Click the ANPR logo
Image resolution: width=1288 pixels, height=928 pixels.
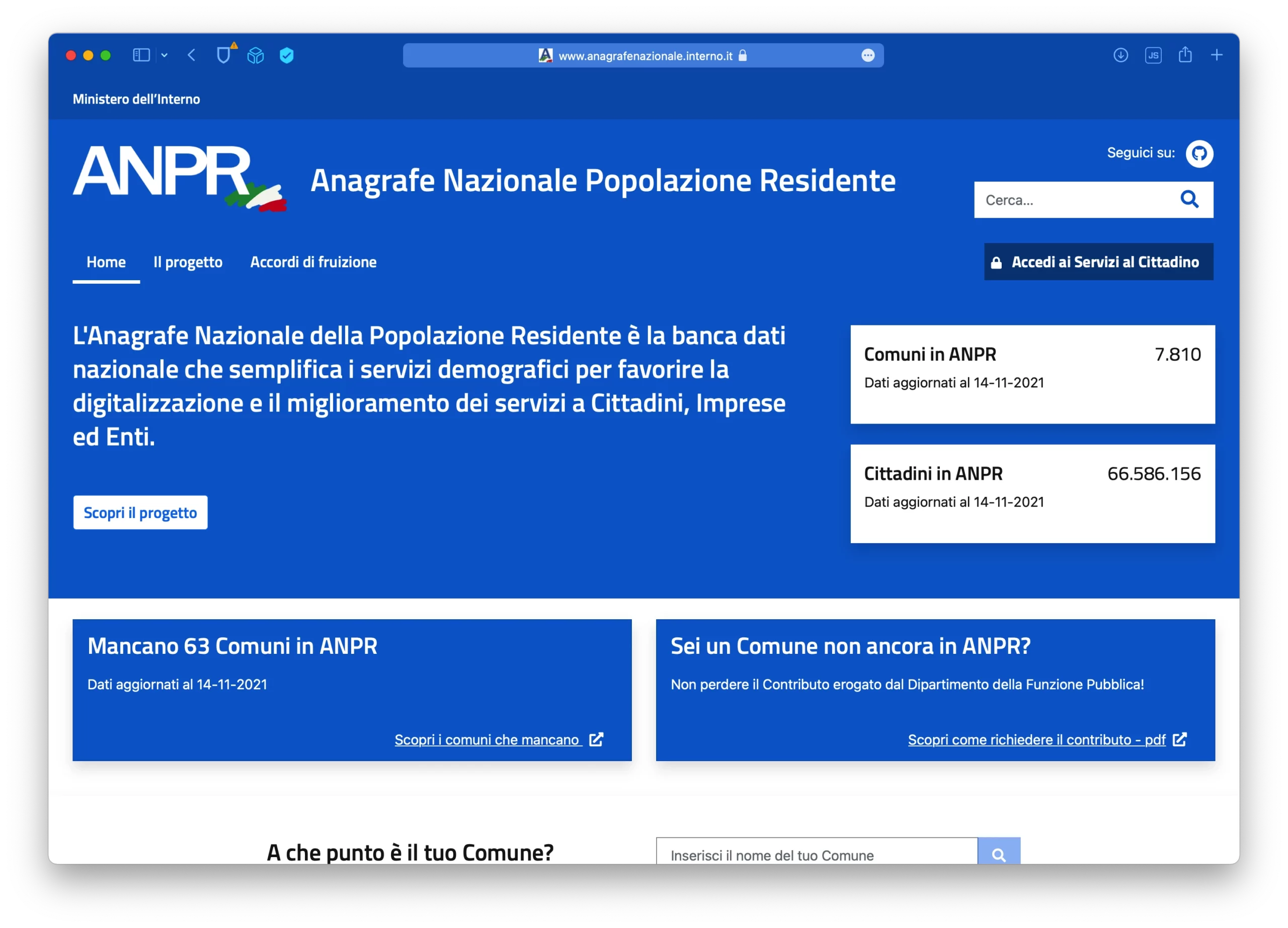[180, 178]
